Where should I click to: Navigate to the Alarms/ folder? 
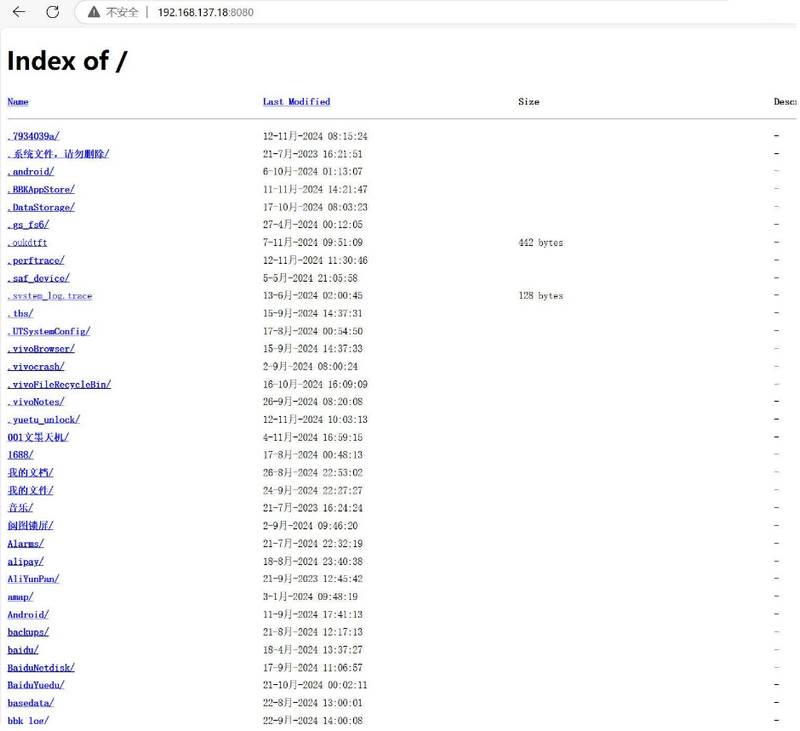pos(25,544)
